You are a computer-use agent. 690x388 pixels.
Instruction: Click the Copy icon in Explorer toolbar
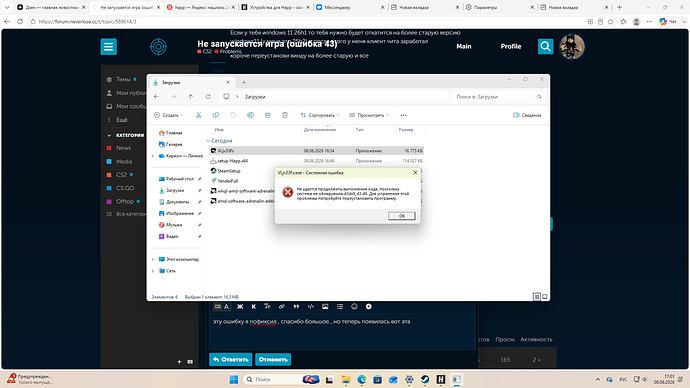tap(216, 115)
